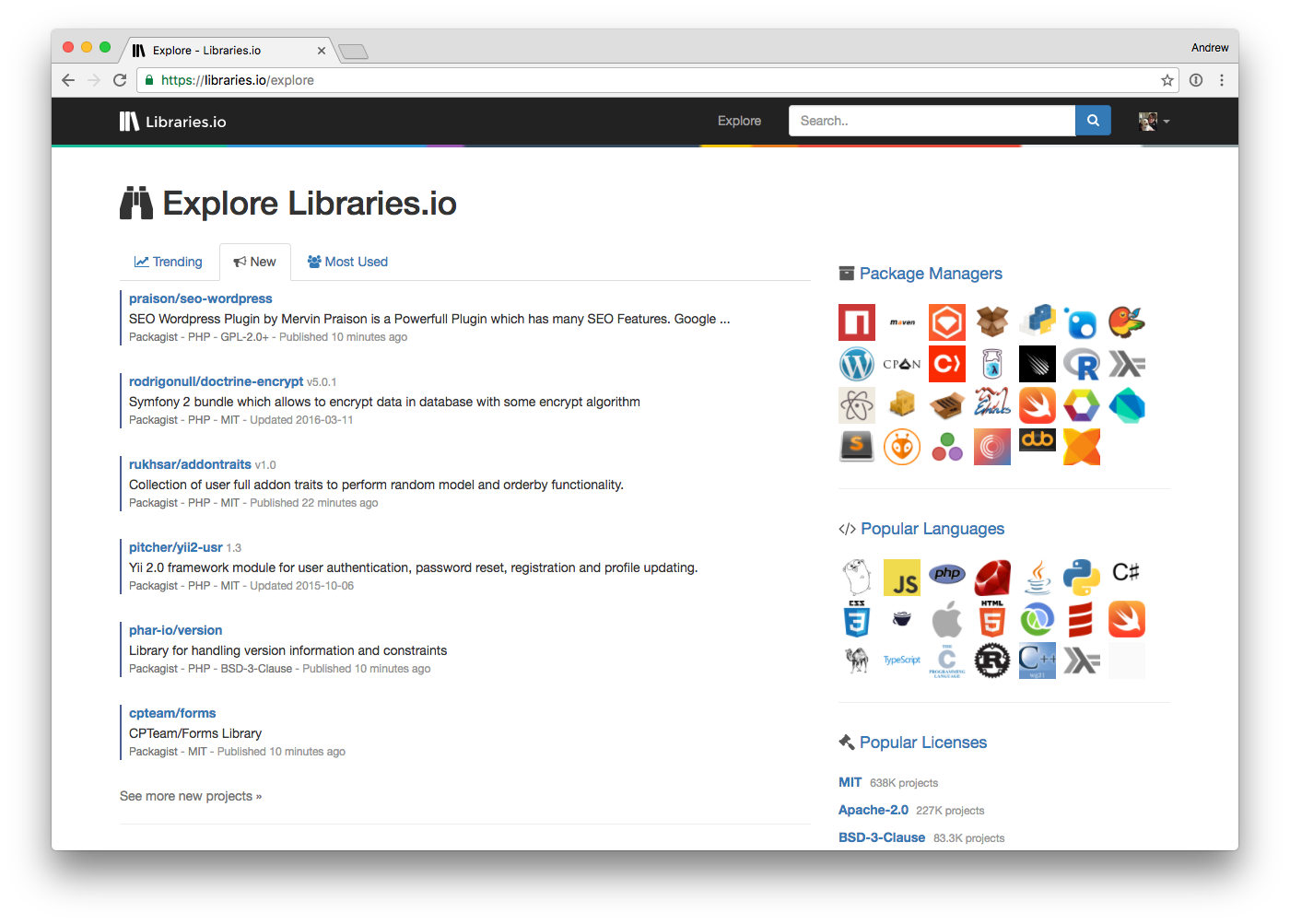Image resolution: width=1290 pixels, height=924 pixels.
Task: Open the praison/seo-wordpress project link
Action: tap(201, 298)
